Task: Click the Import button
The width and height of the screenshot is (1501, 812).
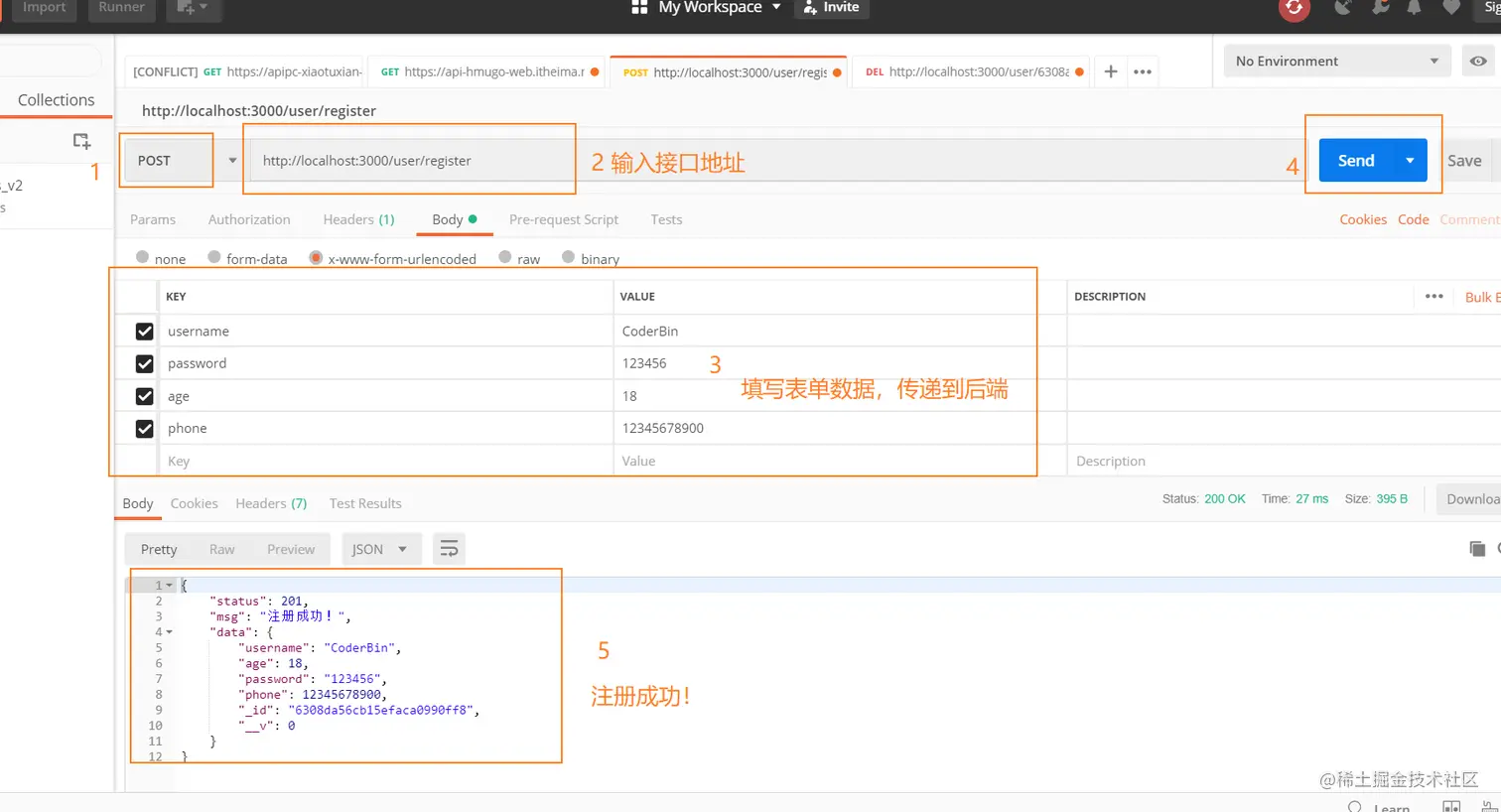Action: (x=45, y=8)
